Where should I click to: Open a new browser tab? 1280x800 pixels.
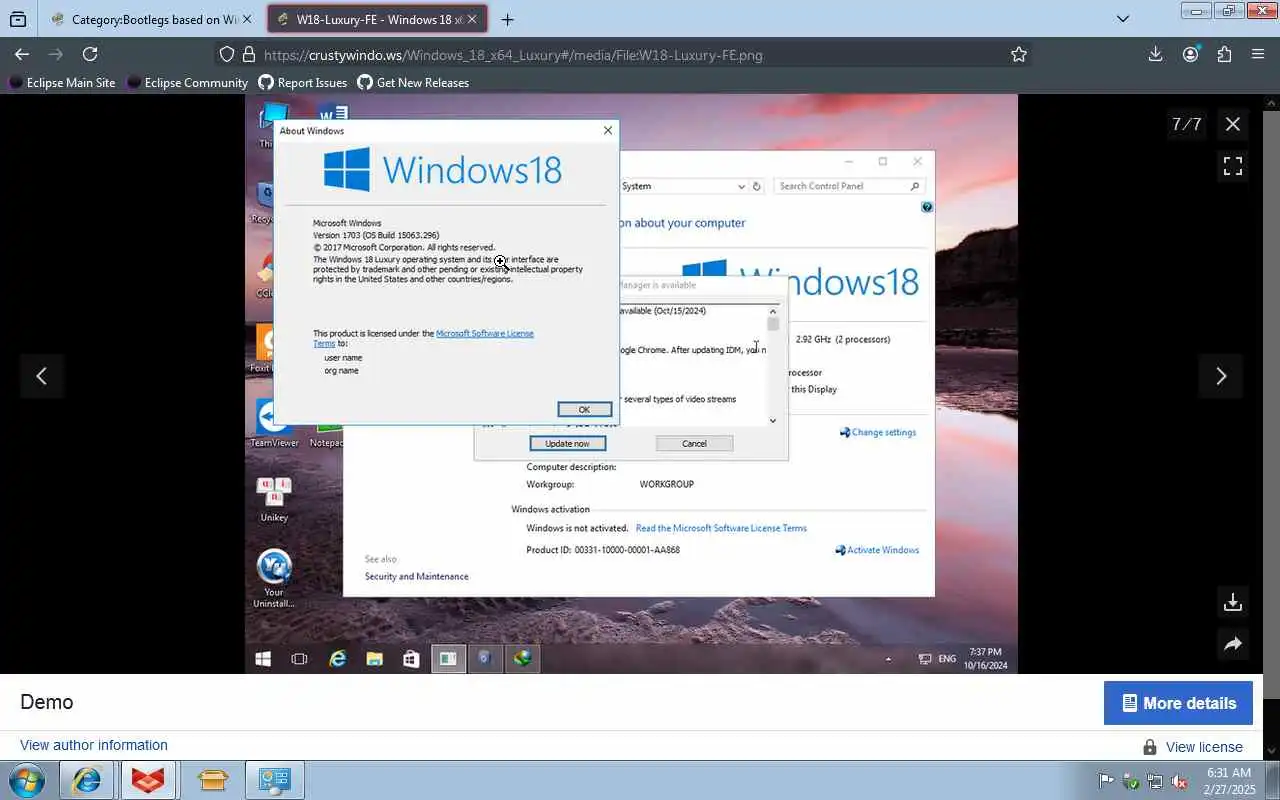508,19
